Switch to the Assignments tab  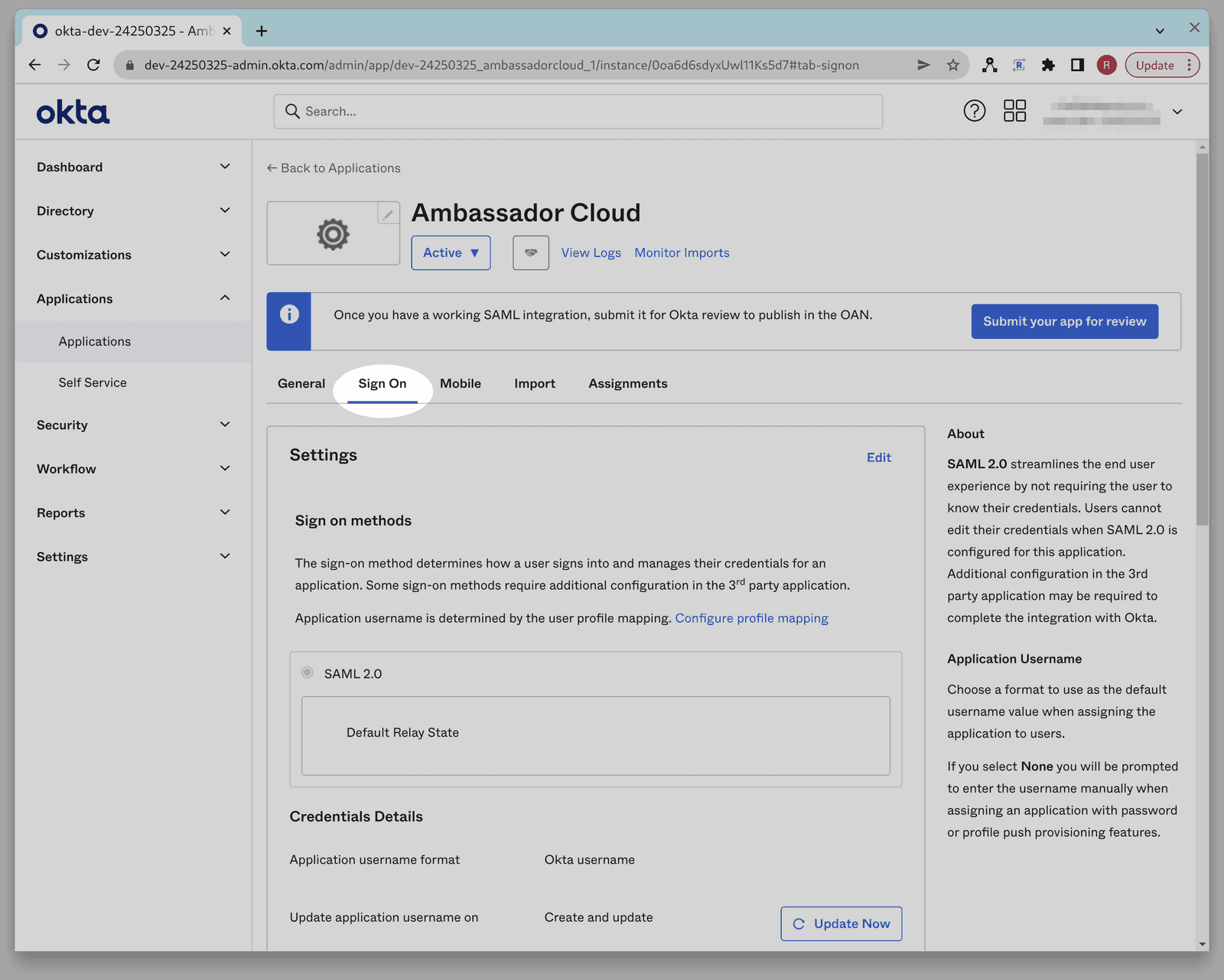pos(628,383)
